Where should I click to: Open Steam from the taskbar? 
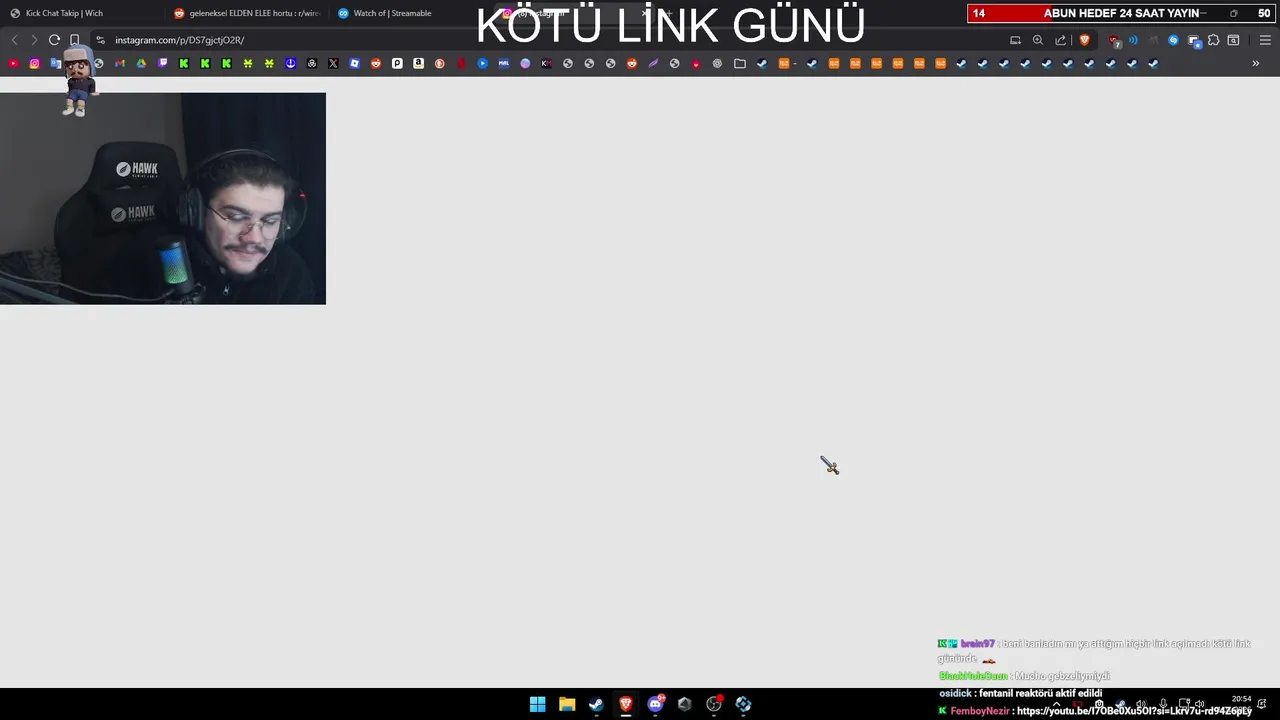(596, 704)
